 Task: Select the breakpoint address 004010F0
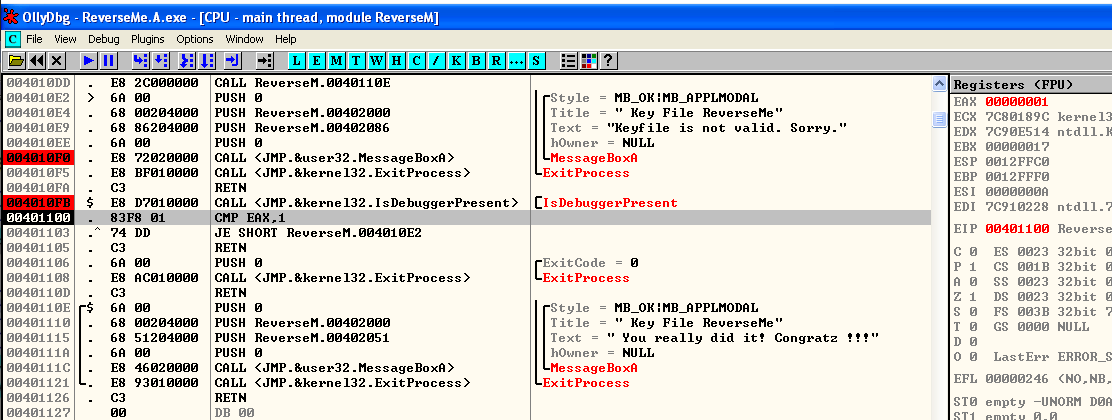pyautogui.click(x=37, y=158)
